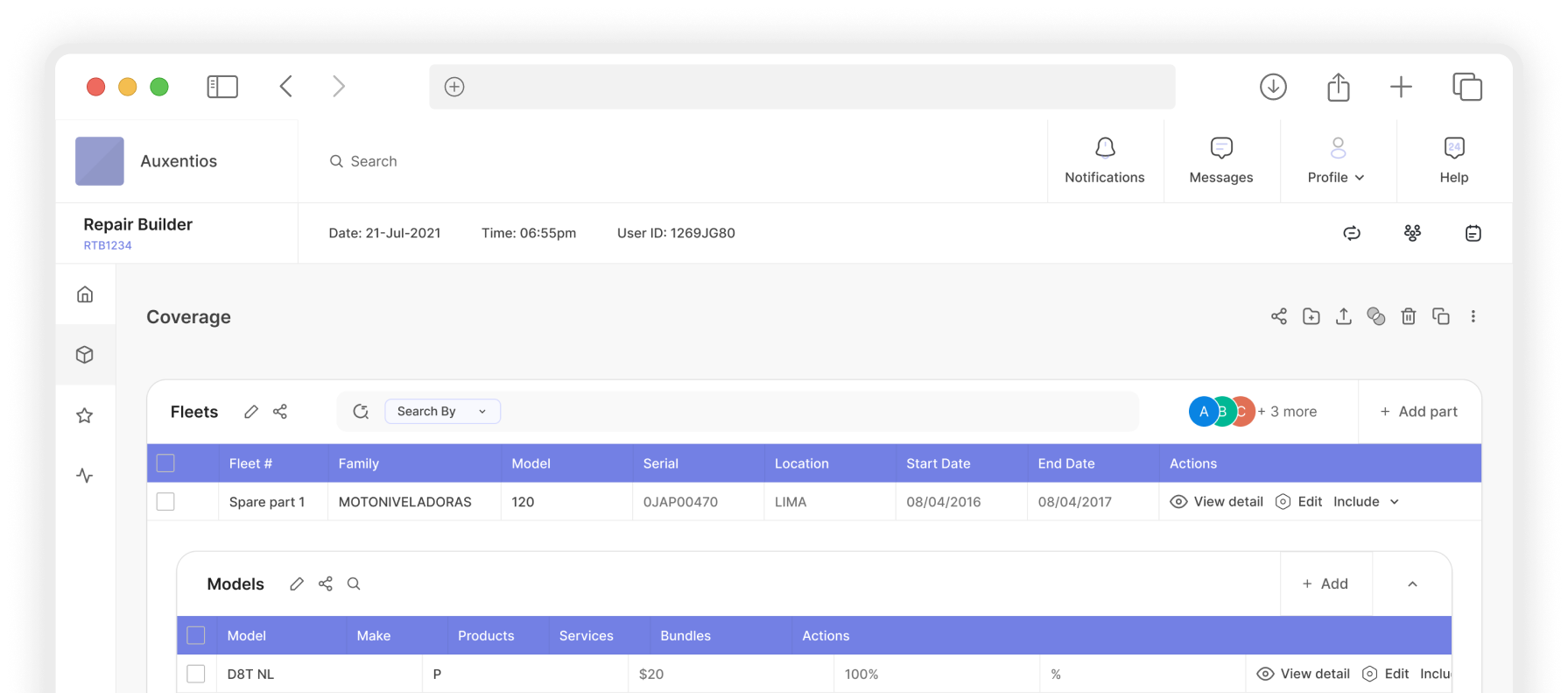
Task: Click the browser share icon
Action: point(1339,87)
